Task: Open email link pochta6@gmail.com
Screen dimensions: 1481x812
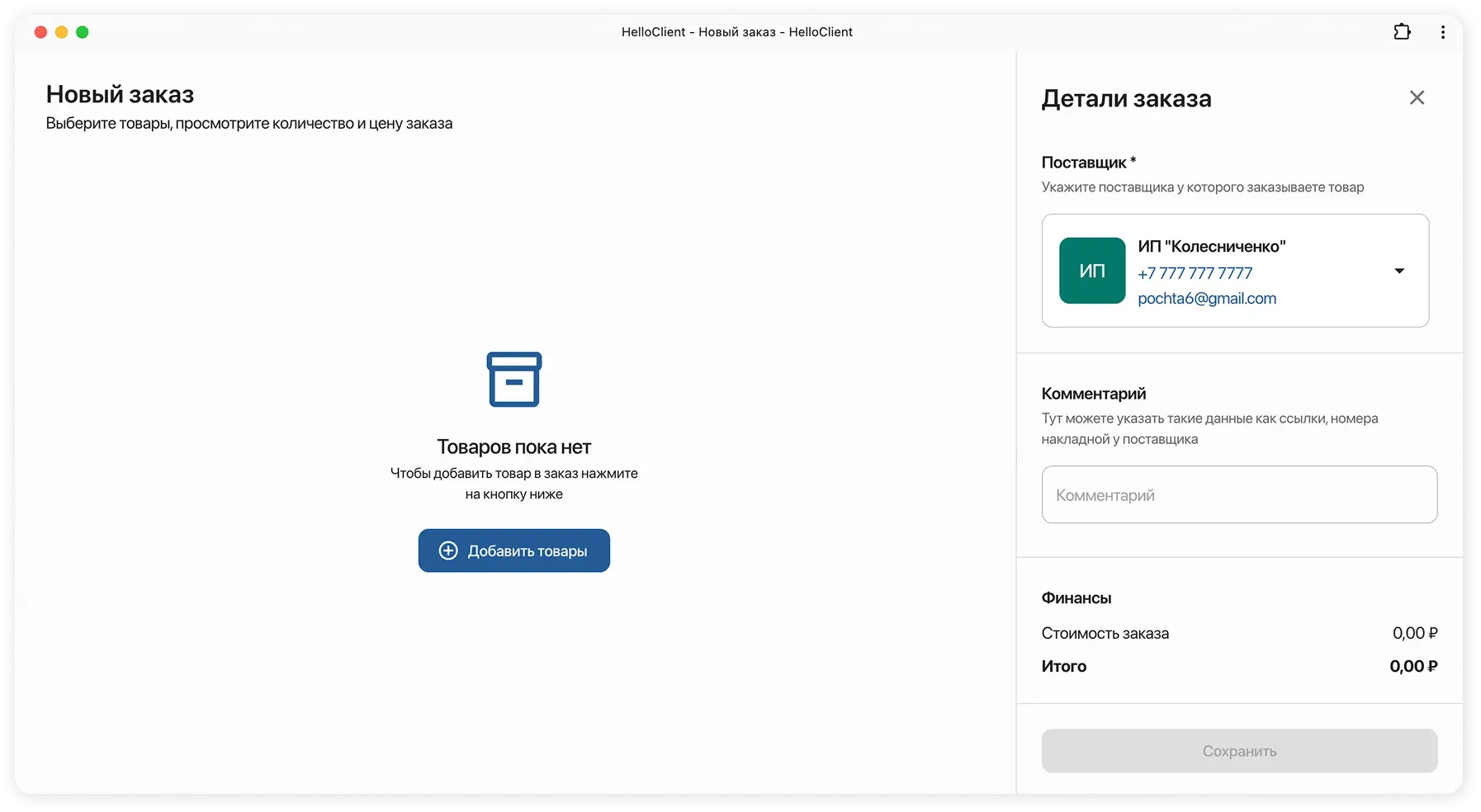Action: [x=1206, y=299]
